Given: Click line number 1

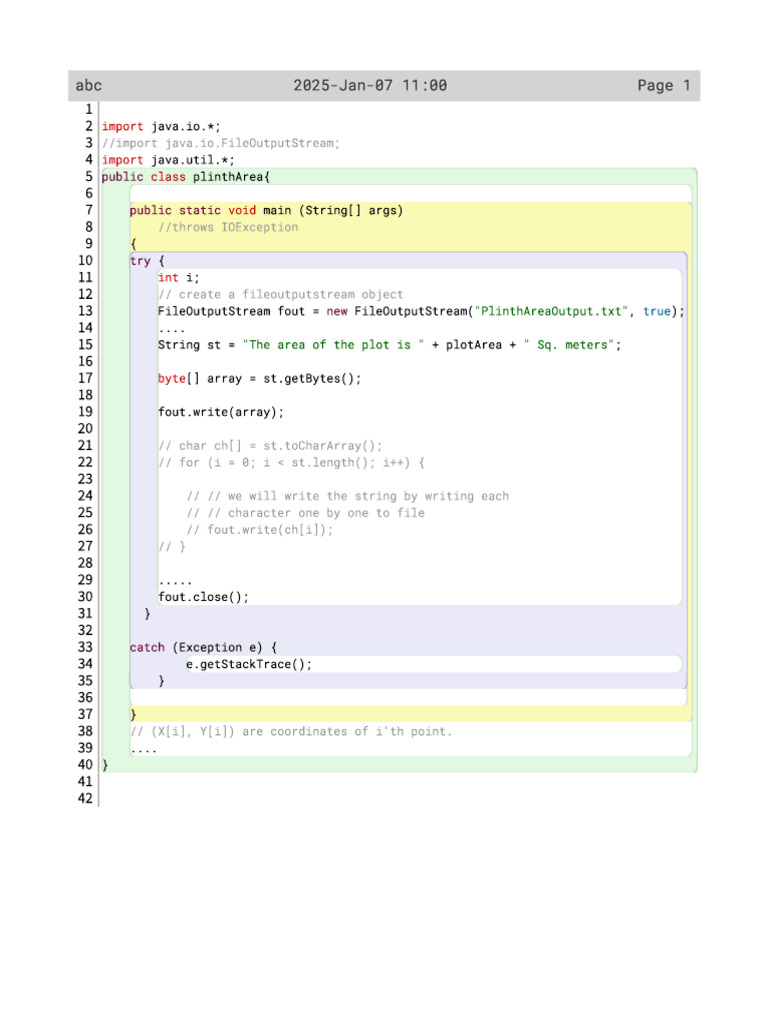Looking at the screenshot, I should tap(89, 110).
